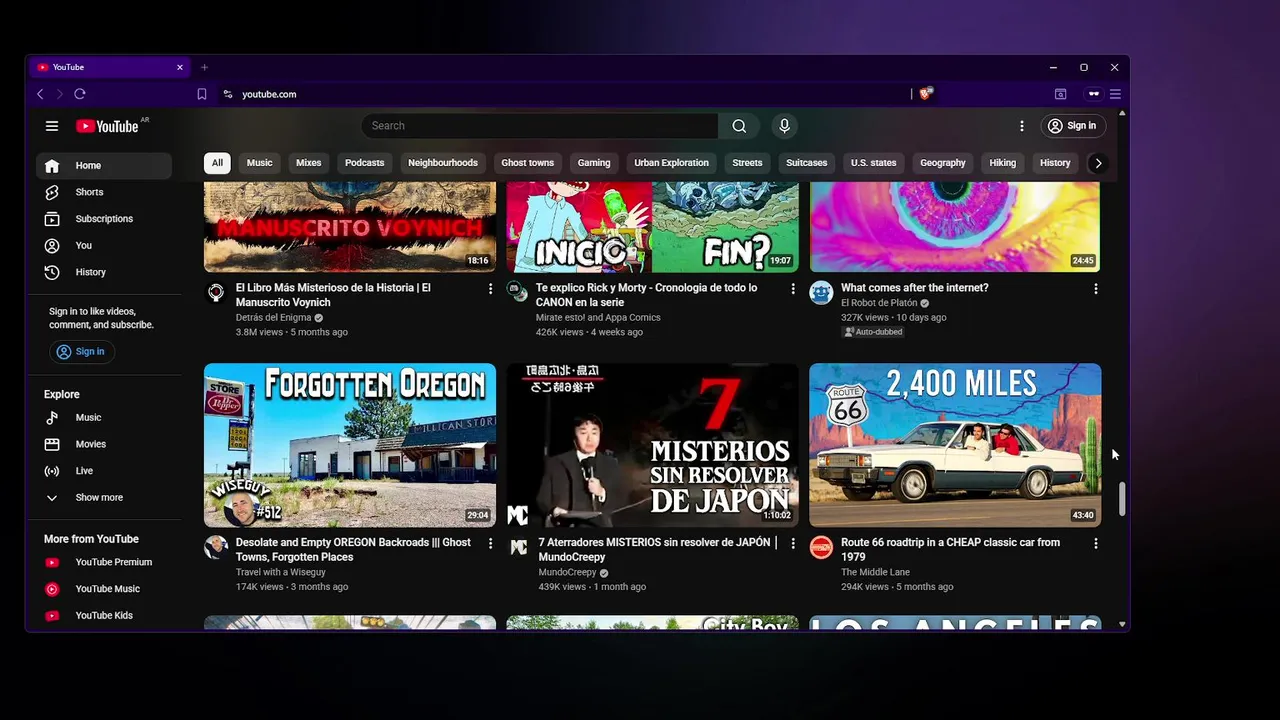The height and width of the screenshot is (720, 1280).
Task: Open the YouTube hamburger guide menu
Action: [x=52, y=126]
